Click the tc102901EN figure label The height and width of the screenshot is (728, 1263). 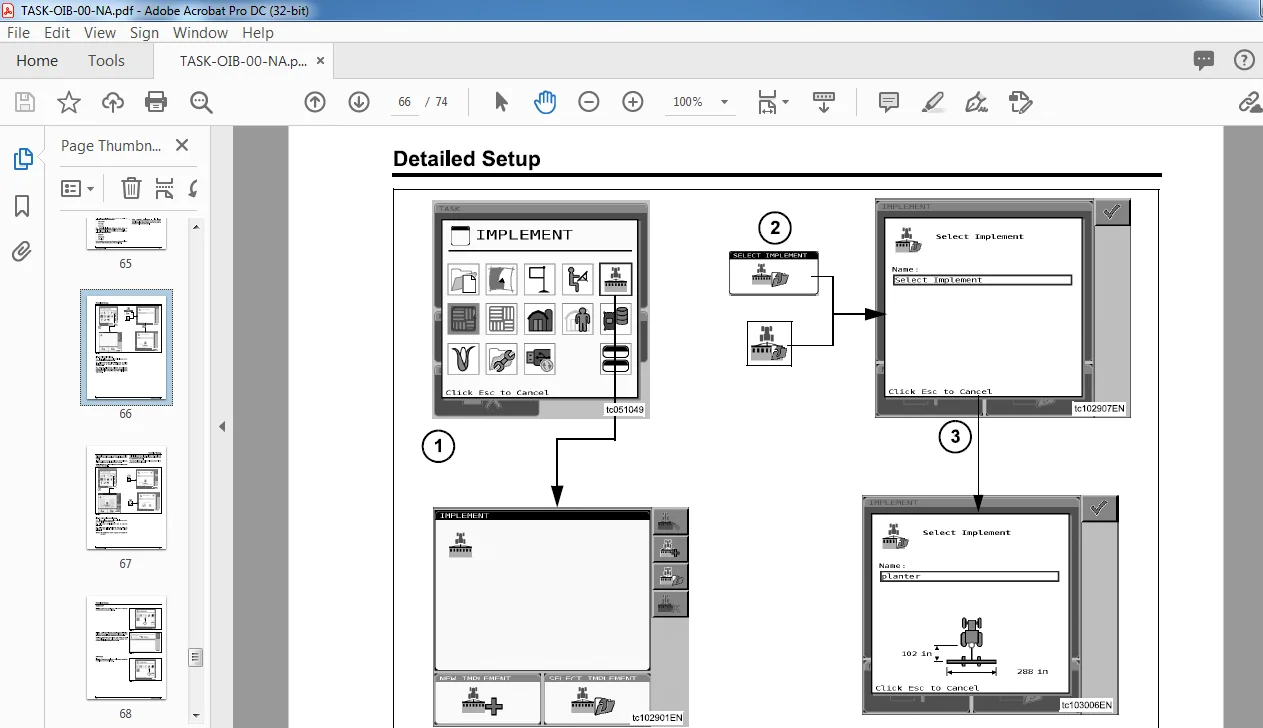(x=657, y=718)
